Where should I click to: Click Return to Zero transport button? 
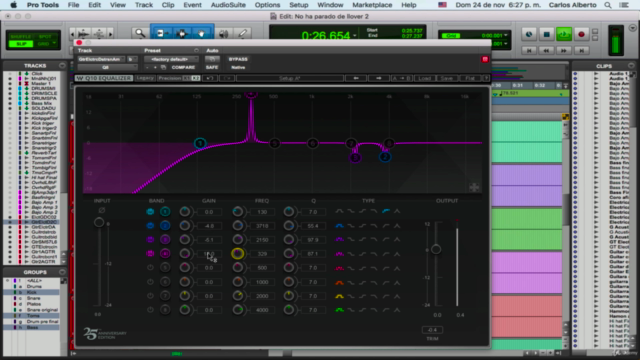tap(529, 50)
